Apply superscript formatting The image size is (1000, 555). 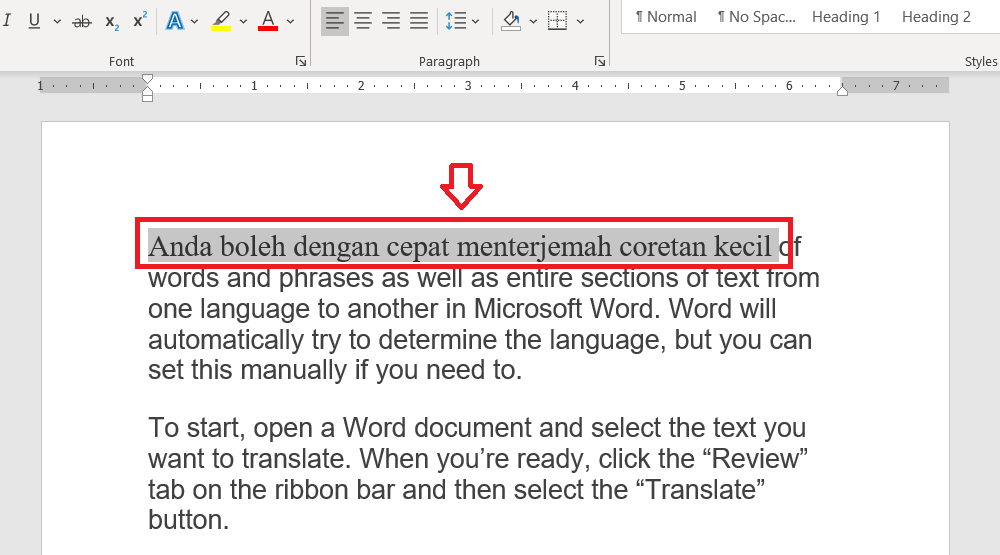click(140, 20)
